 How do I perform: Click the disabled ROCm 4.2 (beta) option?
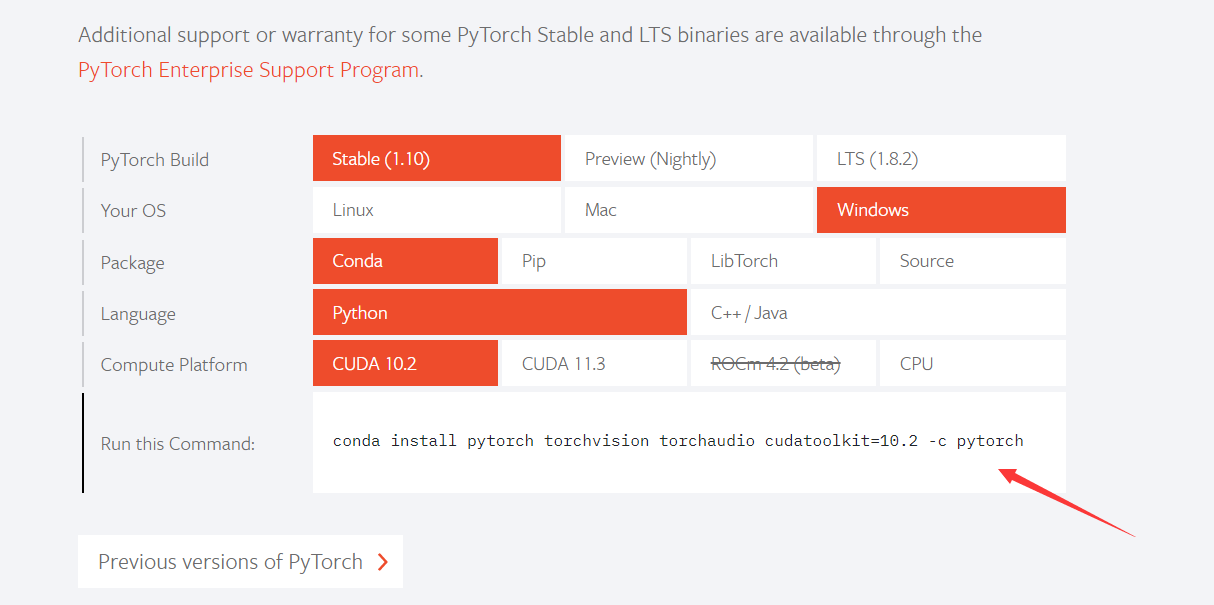[783, 363]
